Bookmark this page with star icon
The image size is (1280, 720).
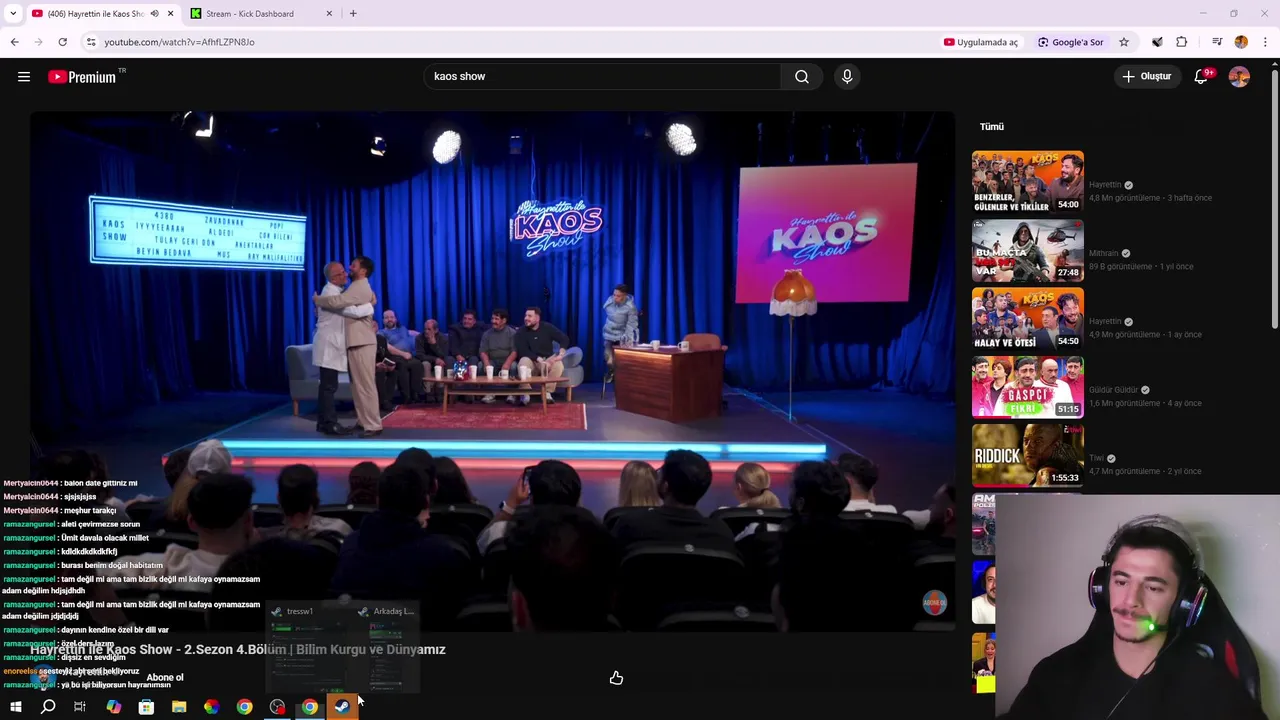[x=1124, y=42]
